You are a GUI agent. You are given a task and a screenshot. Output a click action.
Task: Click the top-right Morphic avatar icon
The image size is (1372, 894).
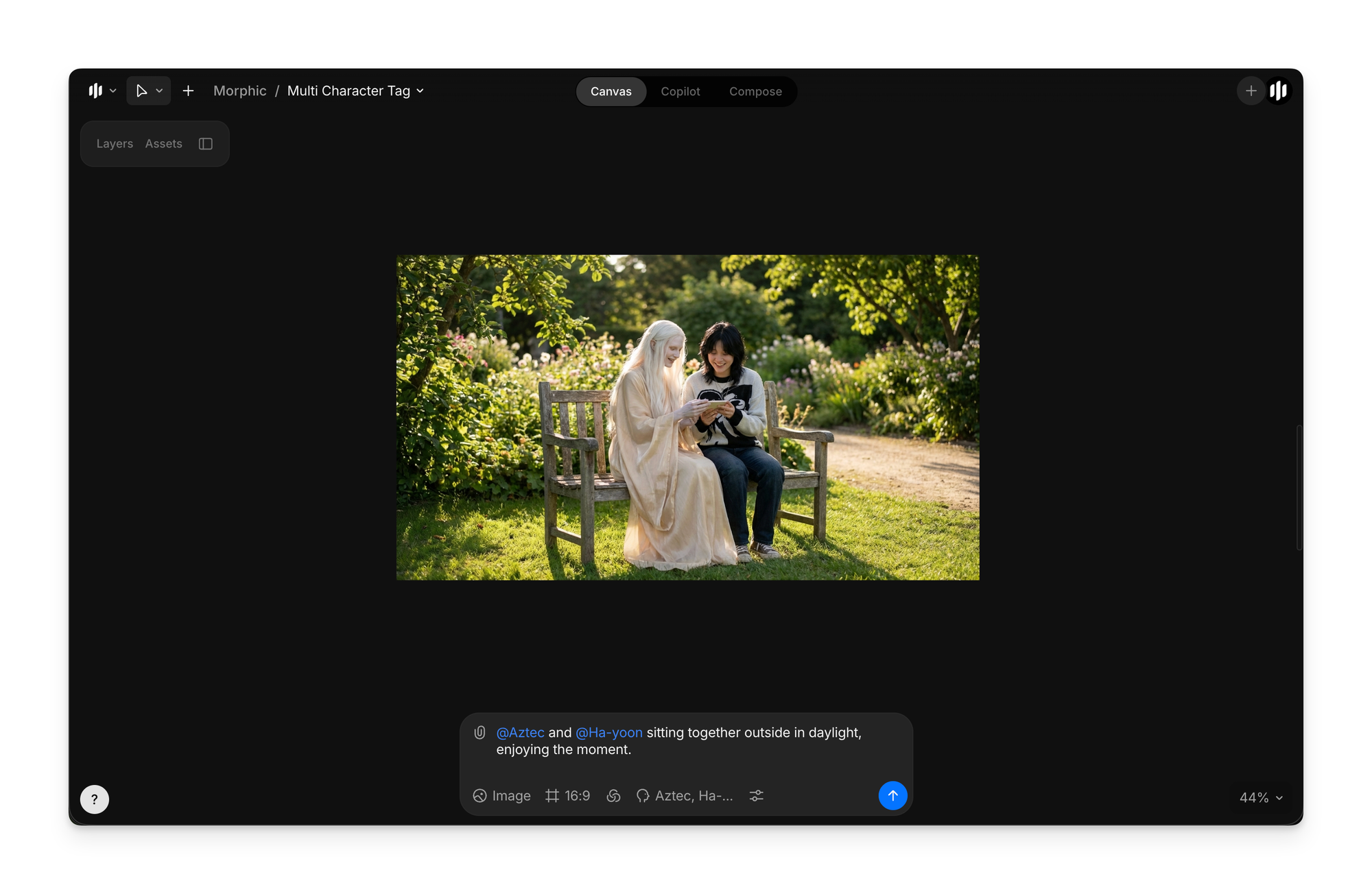(x=1278, y=91)
